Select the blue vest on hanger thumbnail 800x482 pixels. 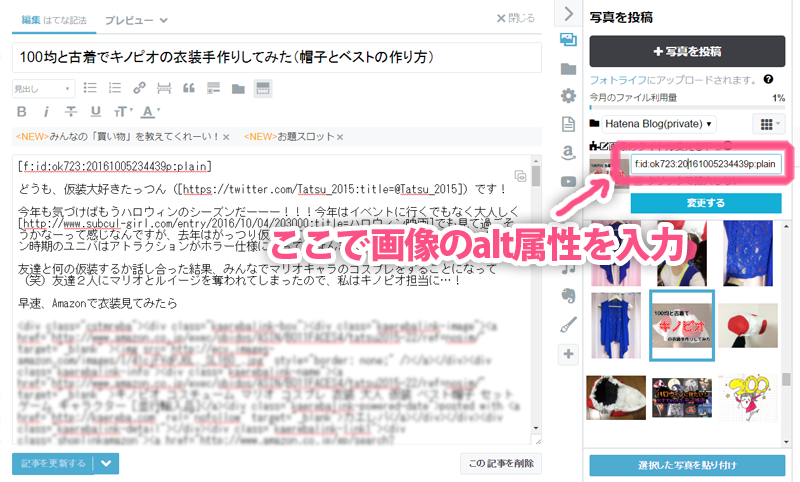tap(616, 325)
